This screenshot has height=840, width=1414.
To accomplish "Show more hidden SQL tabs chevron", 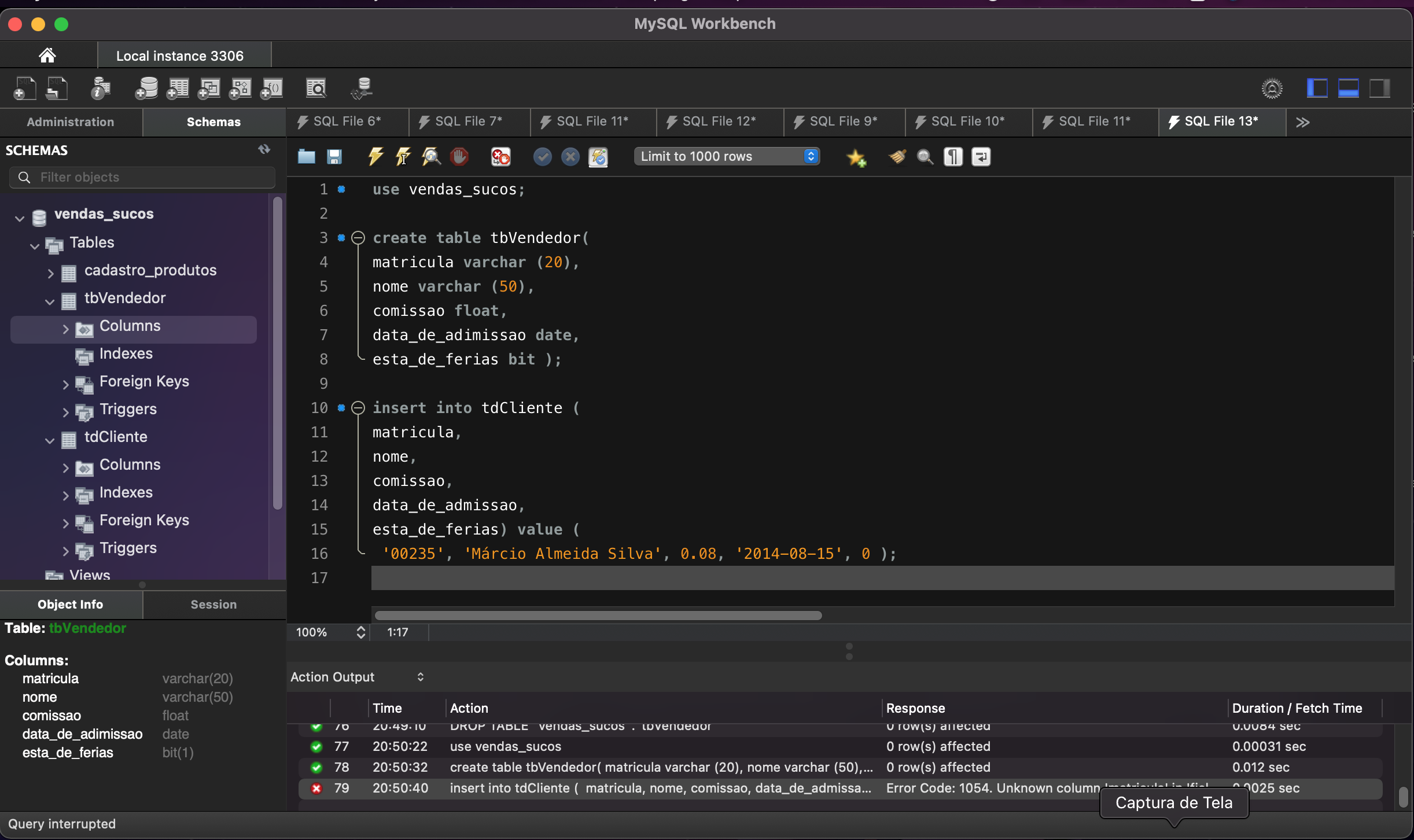I will tap(1302, 122).
